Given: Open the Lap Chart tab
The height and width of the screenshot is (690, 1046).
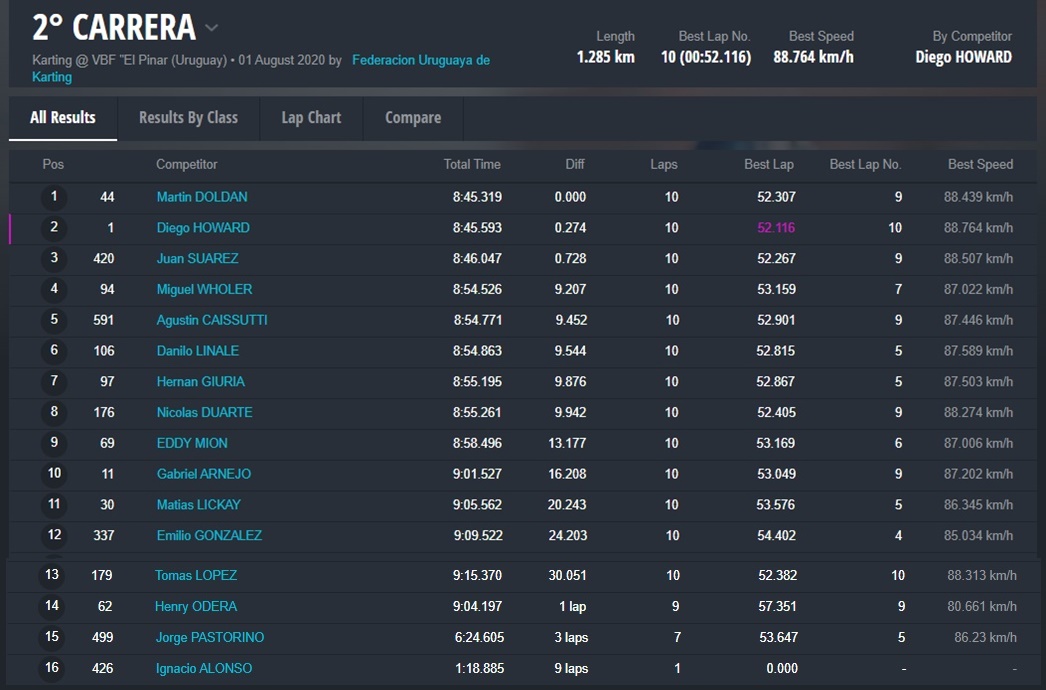Looking at the screenshot, I should coord(311,118).
